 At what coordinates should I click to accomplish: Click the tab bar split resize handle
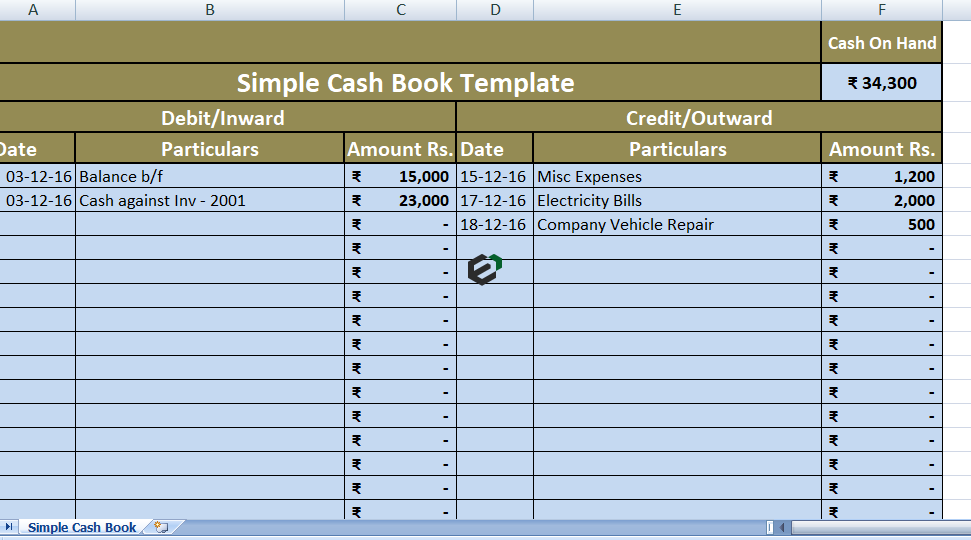(x=769, y=527)
